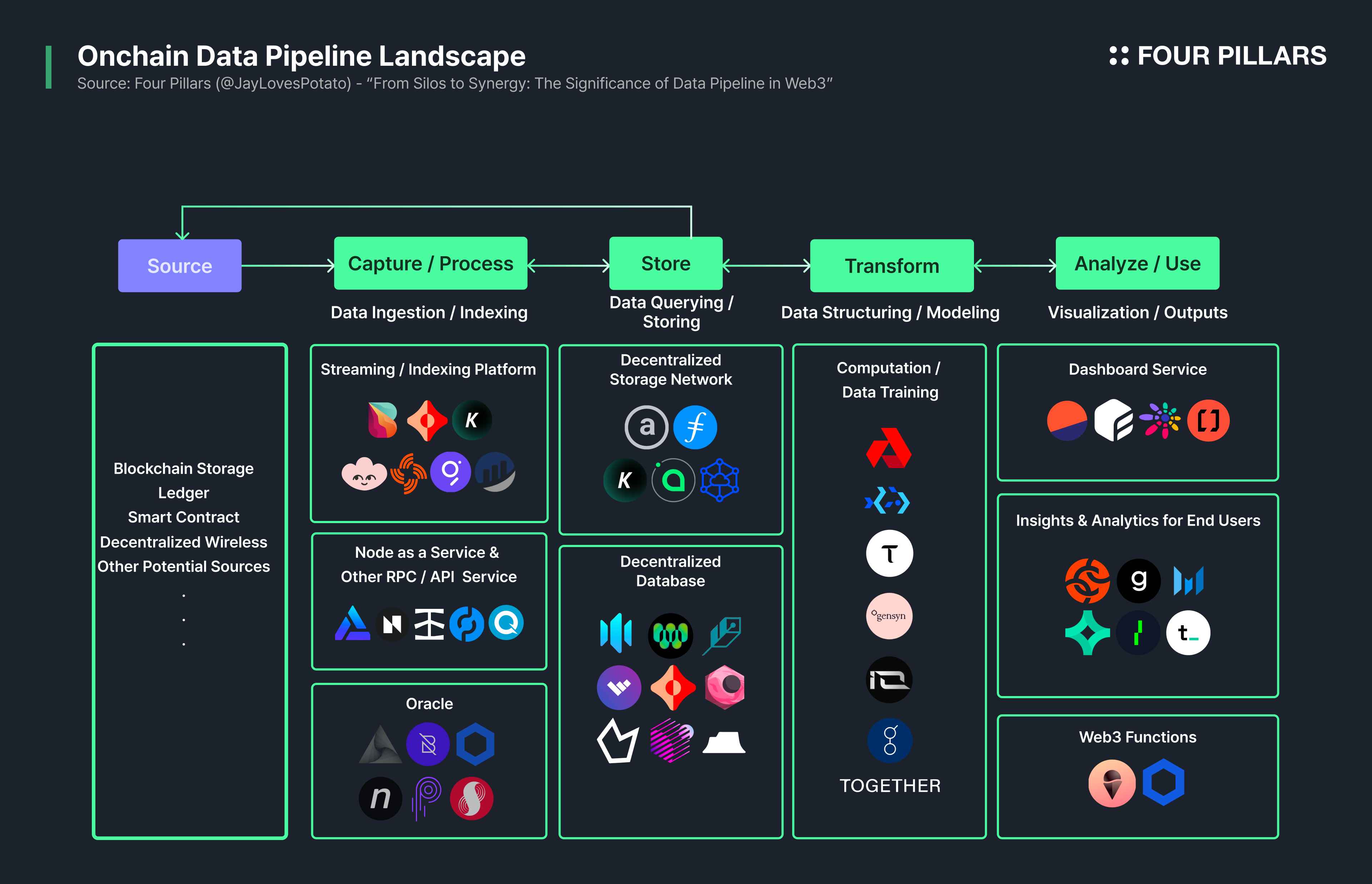Click the black circle io logo
This screenshot has height=884, width=1372.
(889, 680)
